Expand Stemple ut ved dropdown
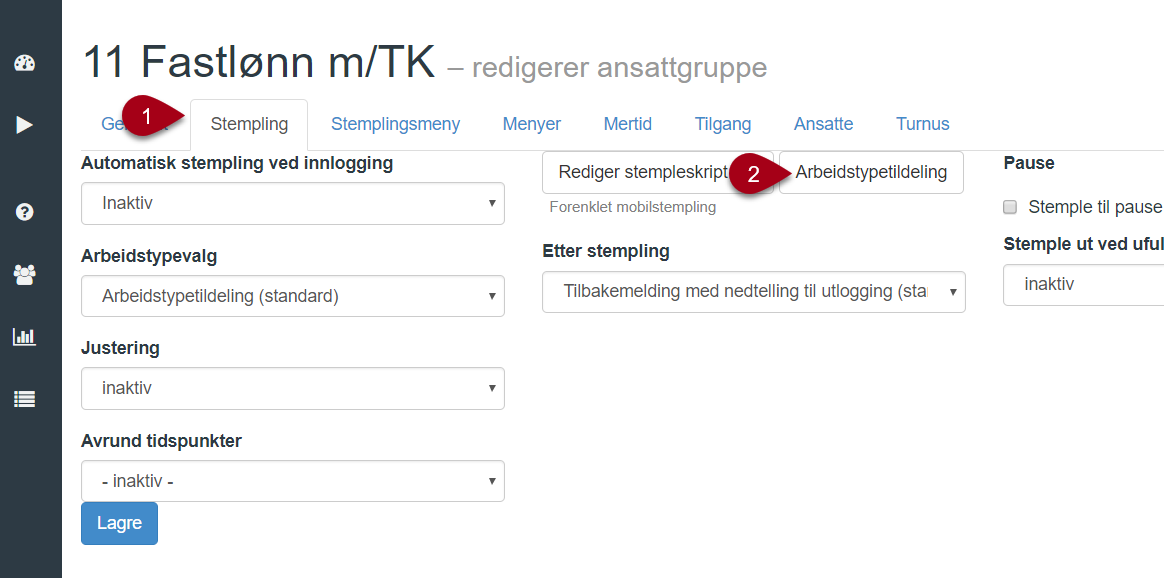 tap(1083, 285)
